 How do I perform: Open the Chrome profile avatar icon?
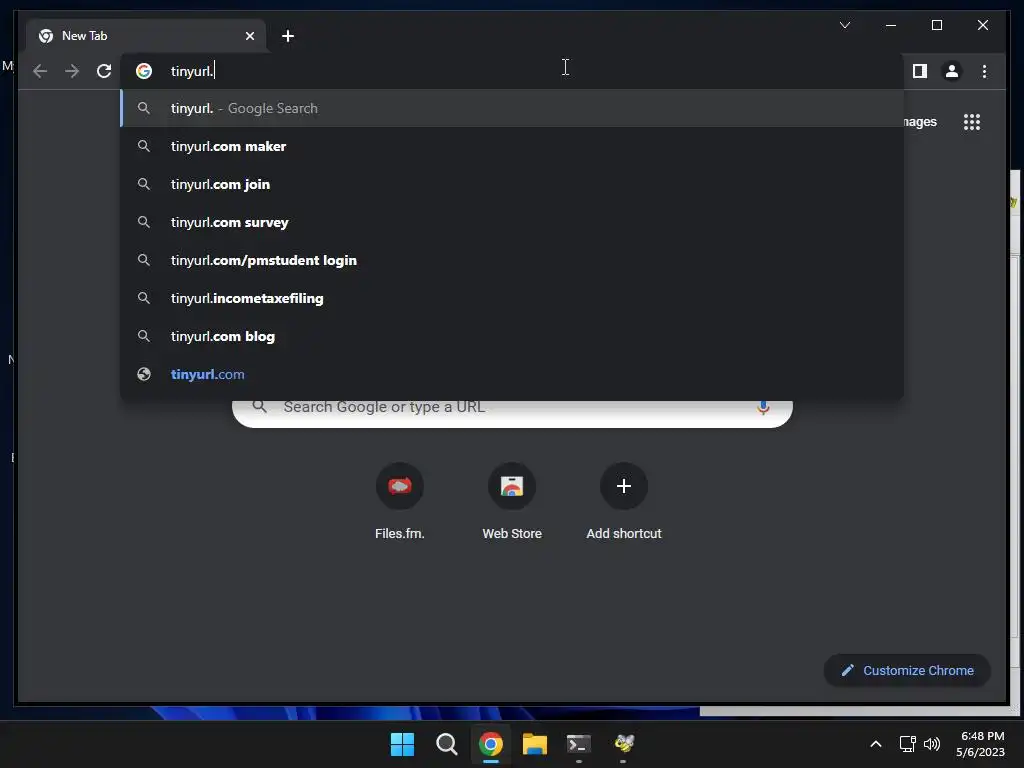click(x=952, y=71)
